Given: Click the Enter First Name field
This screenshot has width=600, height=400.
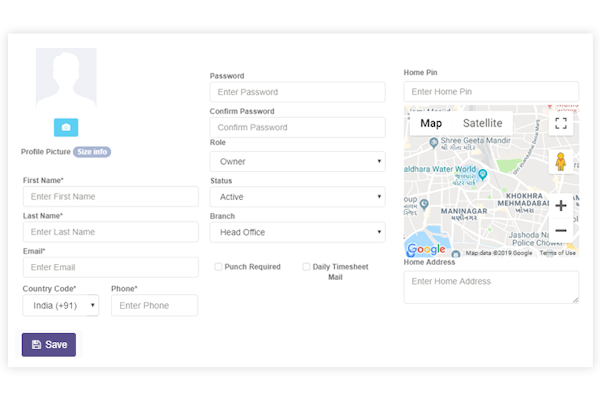Looking at the screenshot, I should pos(110,196).
